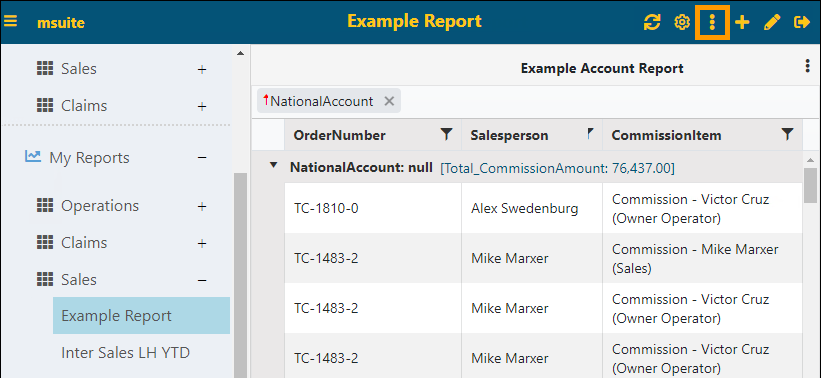Click the Operations grid icon

45,205
